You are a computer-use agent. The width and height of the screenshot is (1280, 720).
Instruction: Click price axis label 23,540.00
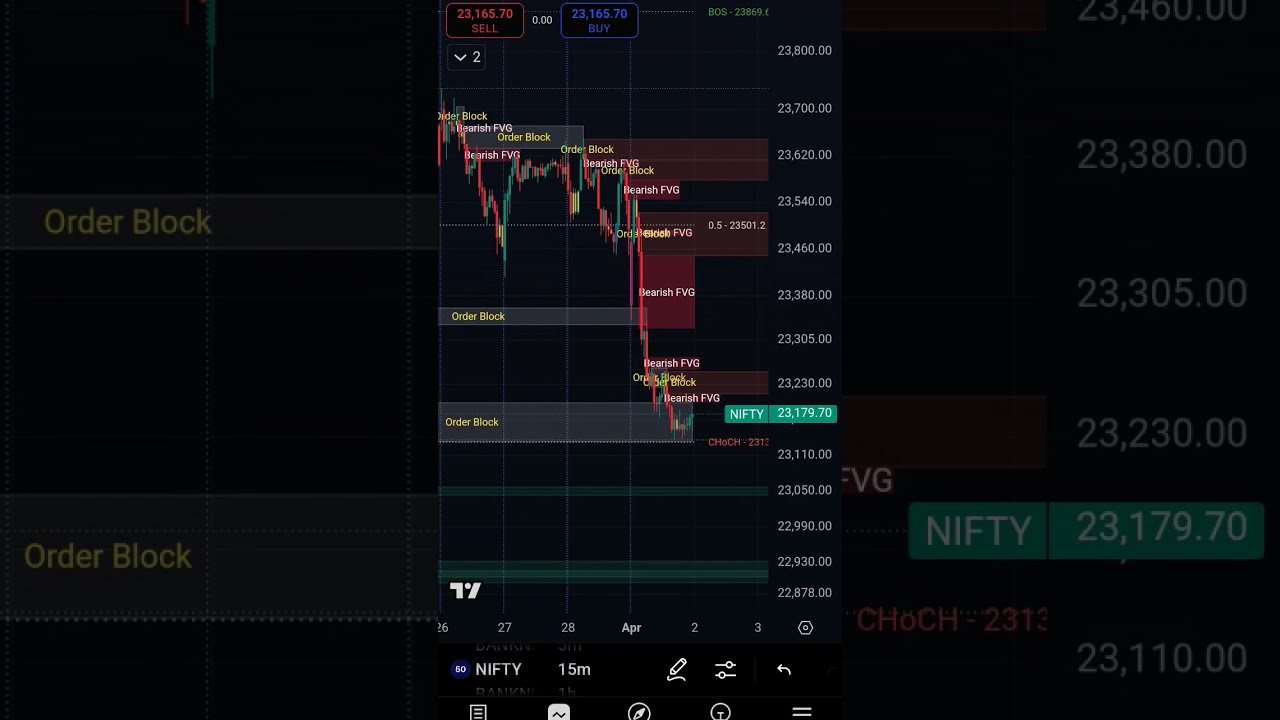pos(804,201)
